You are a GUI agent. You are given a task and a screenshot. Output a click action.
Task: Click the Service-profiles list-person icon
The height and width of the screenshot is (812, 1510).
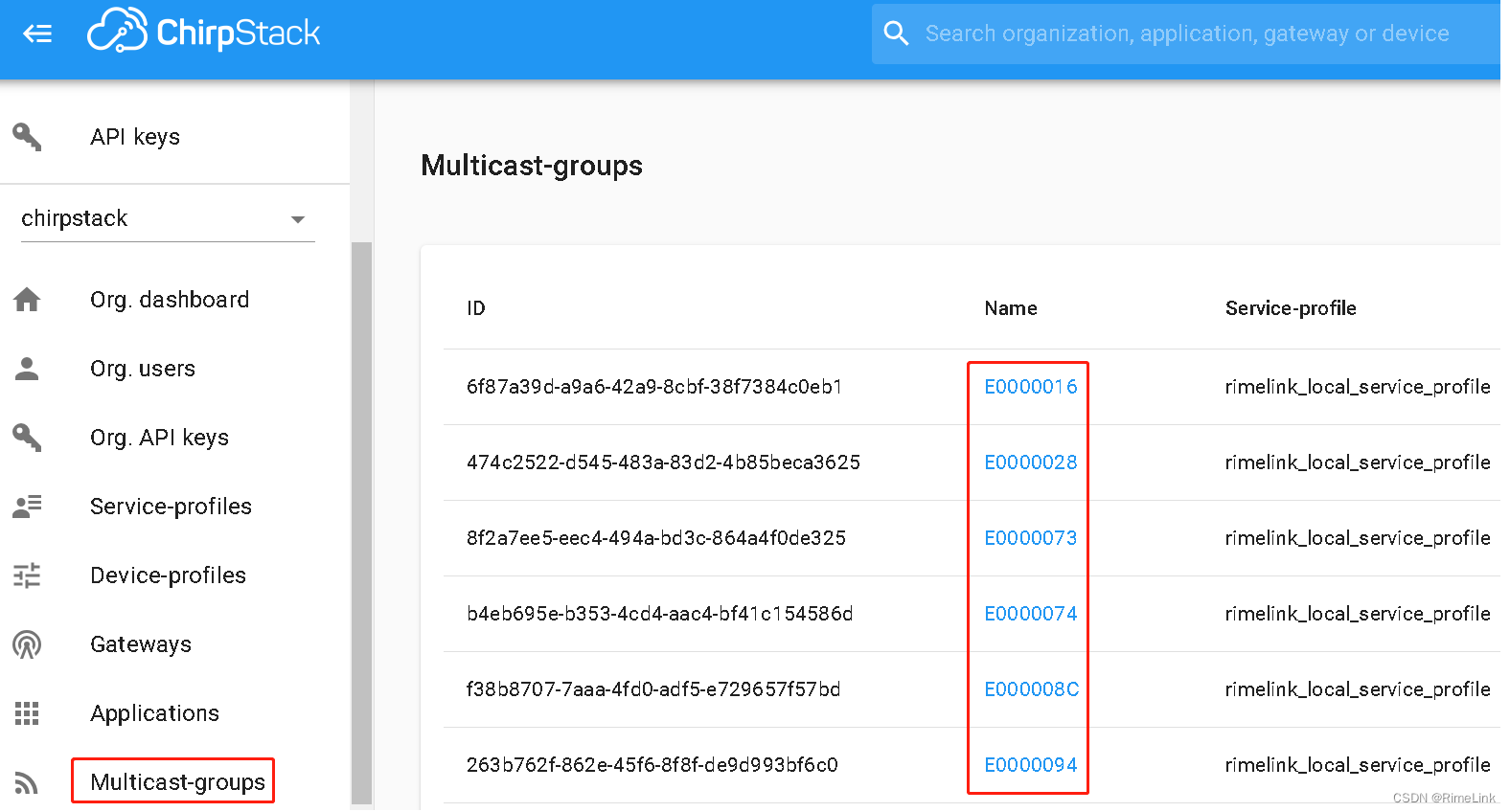27,507
